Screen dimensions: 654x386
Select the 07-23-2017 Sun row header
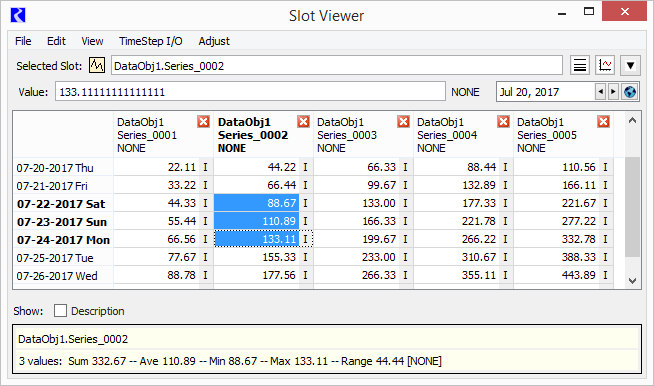tap(63, 221)
